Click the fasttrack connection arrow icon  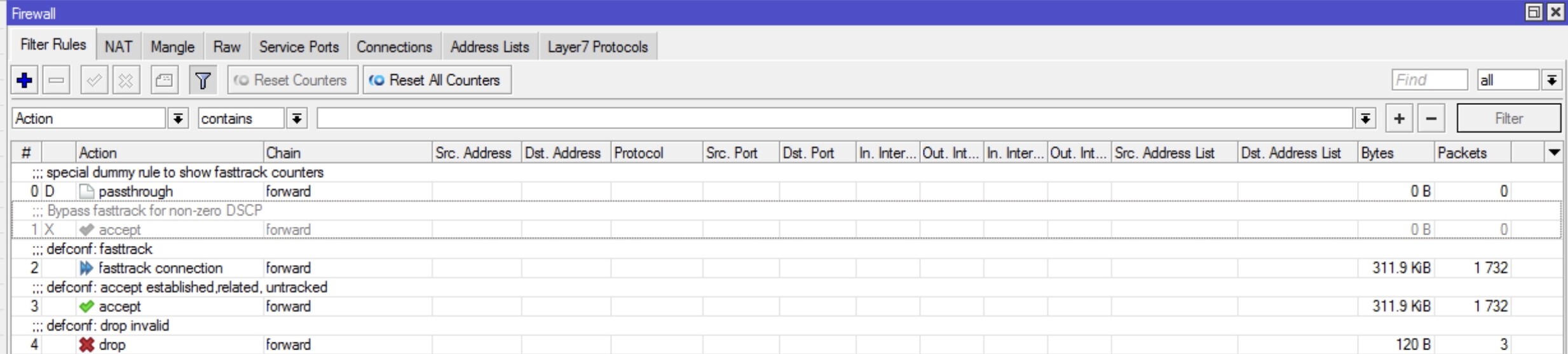(x=86, y=268)
